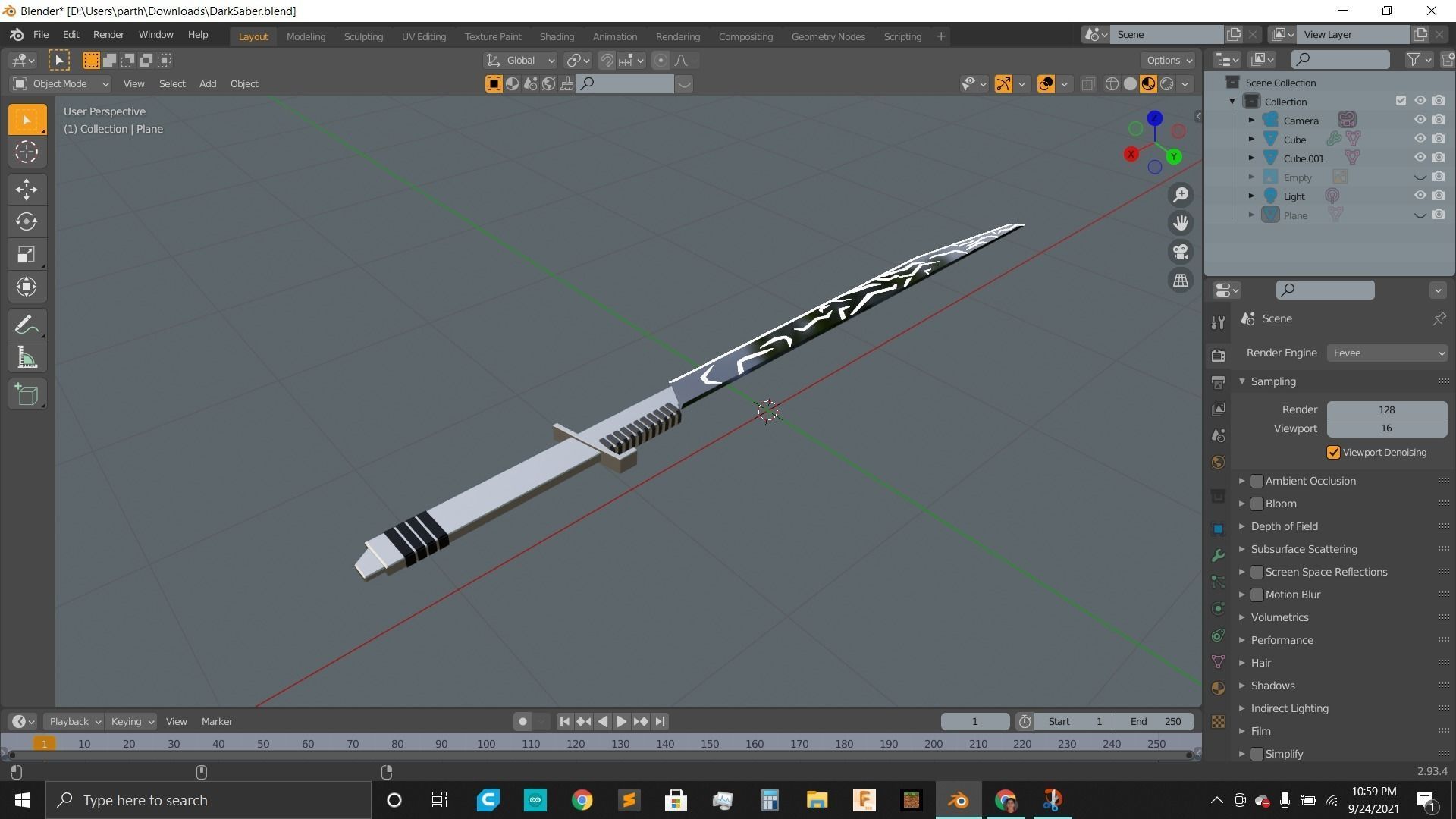The width and height of the screenshot is (1456, 819).
Task: Jump to the end frame
Action: (x=660, y=721)
